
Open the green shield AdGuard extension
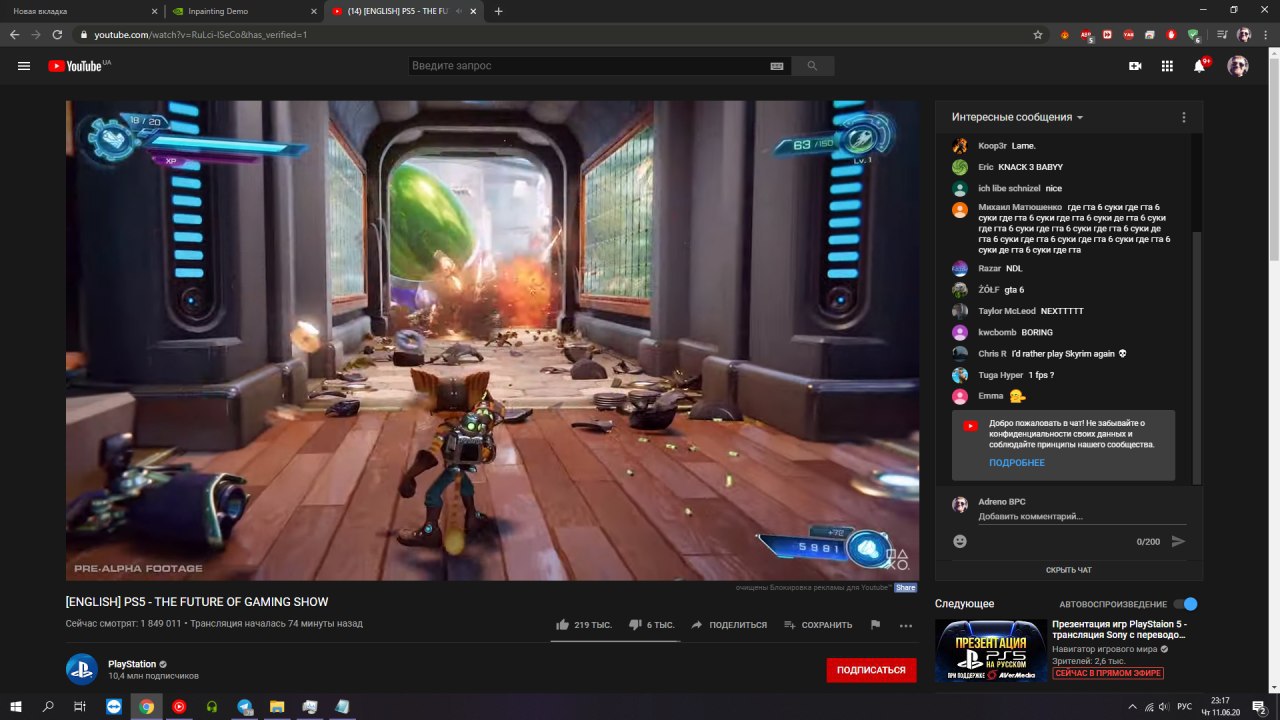coord(1194,35)
